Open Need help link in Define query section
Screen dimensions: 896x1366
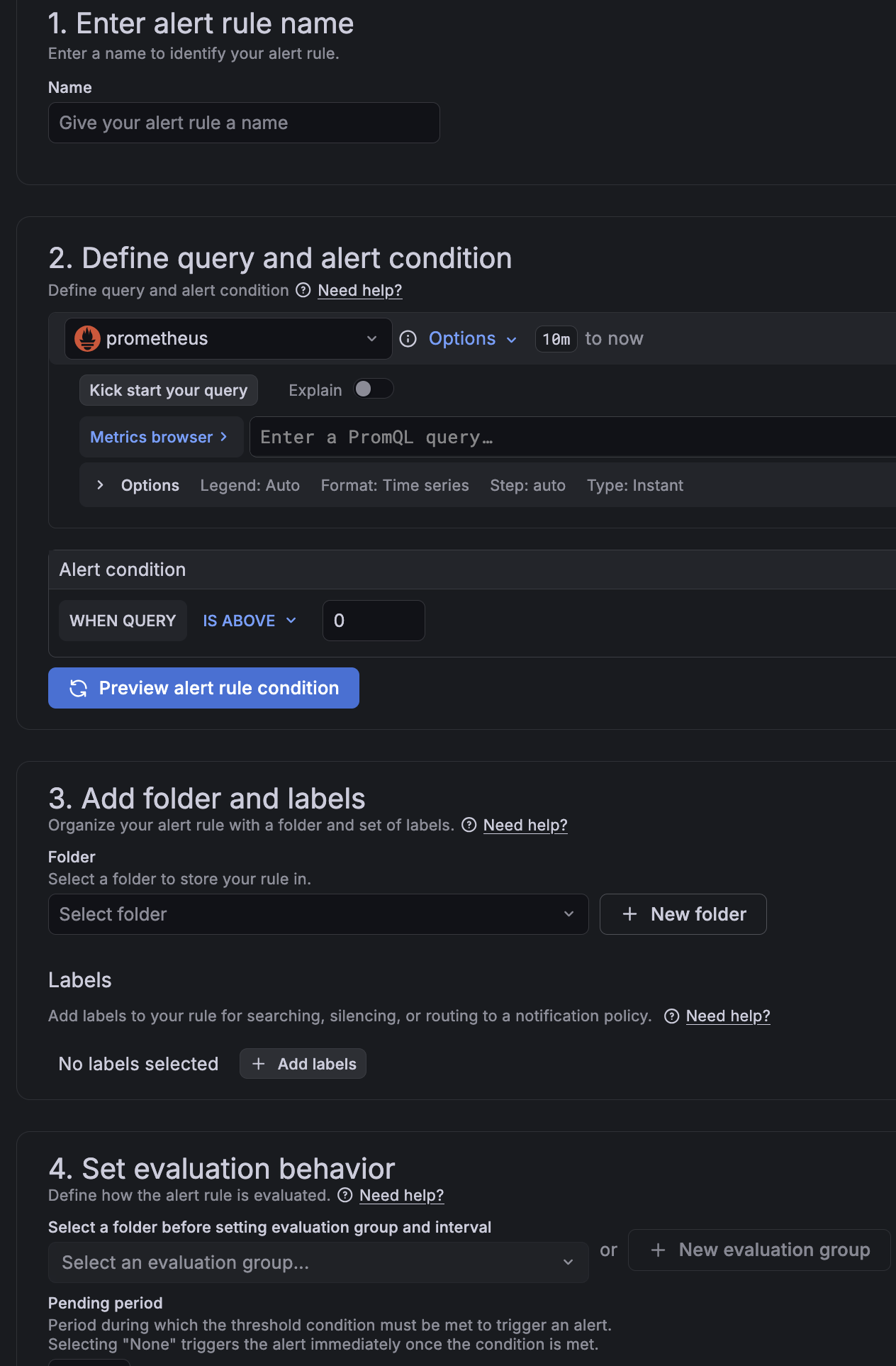pos(360,290)
